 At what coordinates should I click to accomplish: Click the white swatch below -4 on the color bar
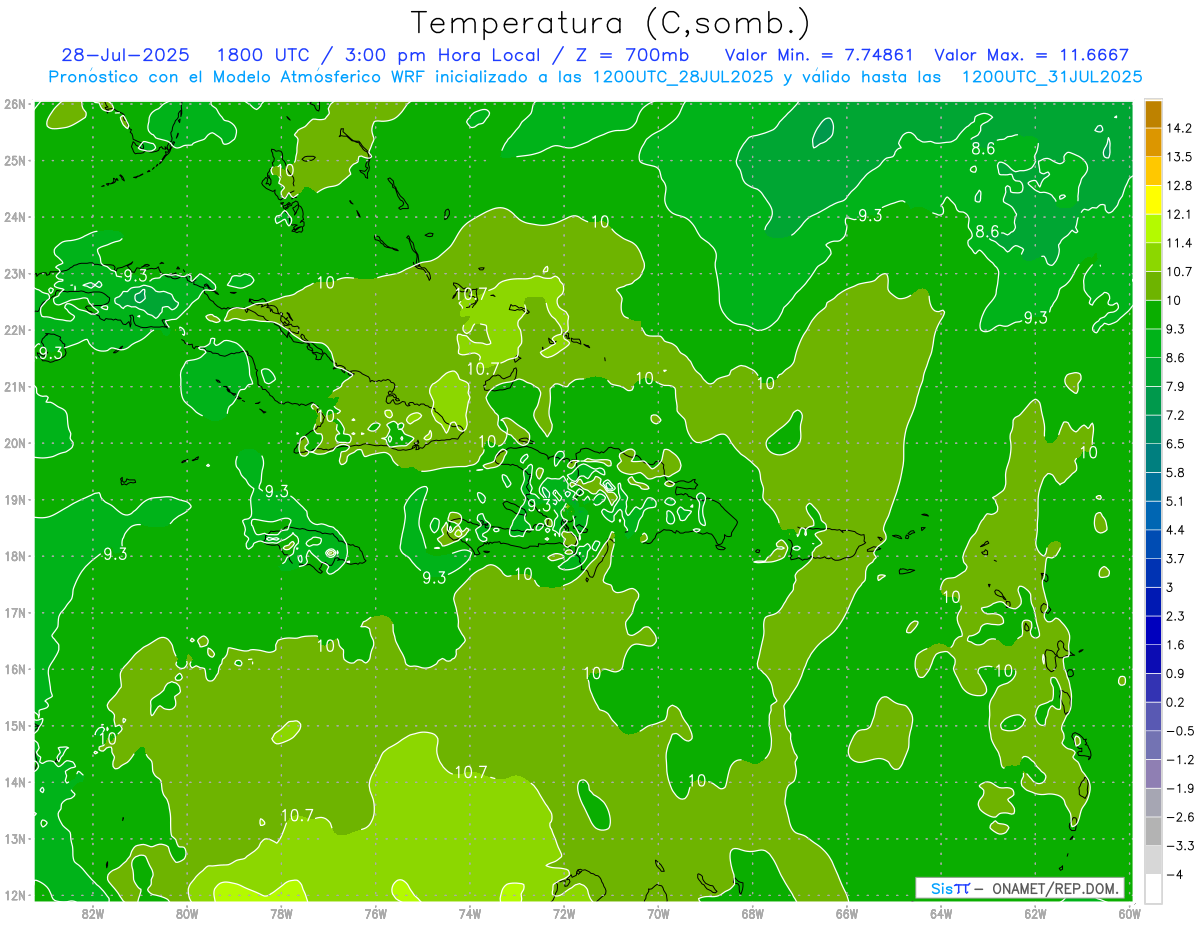(x=1153, y=888)
